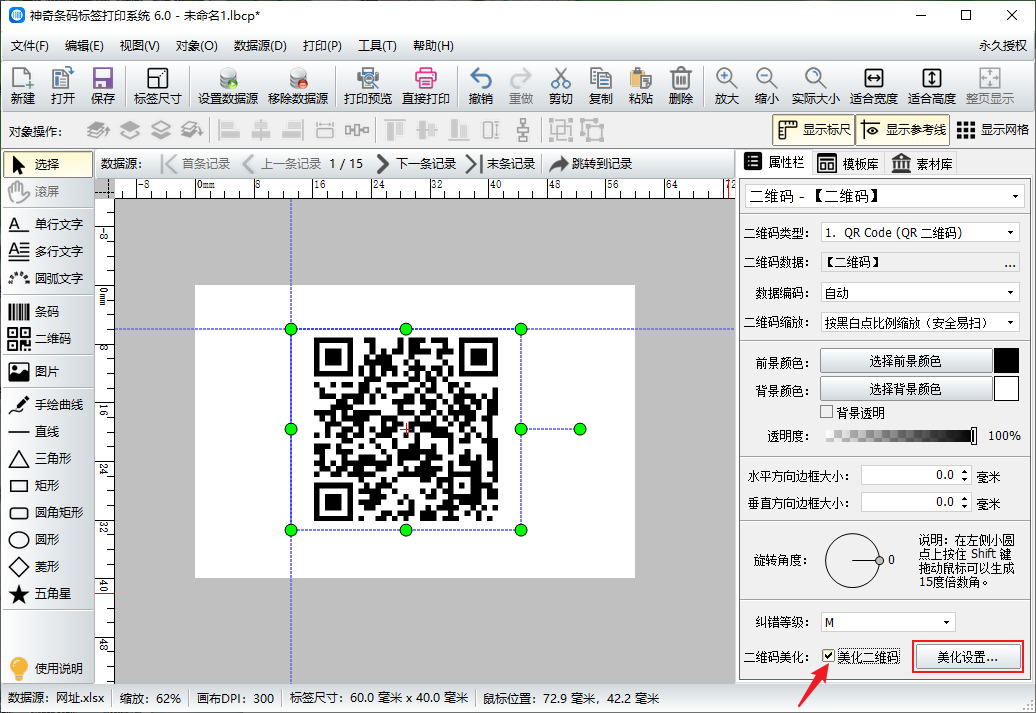Open 标签尺寸 label size settings
This screenshot has height=713, width=1036.
[x=157, y=86]
